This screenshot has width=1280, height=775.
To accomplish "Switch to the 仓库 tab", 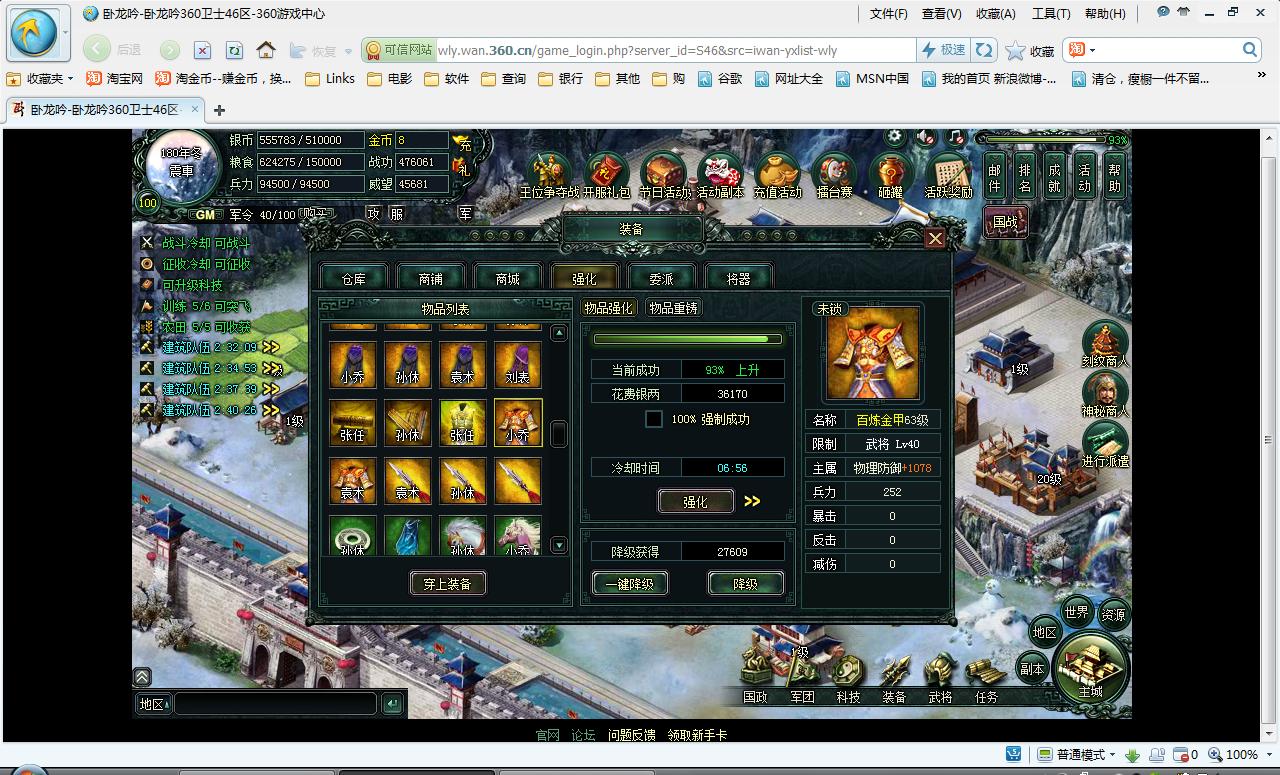I will [x=353, y=278].
